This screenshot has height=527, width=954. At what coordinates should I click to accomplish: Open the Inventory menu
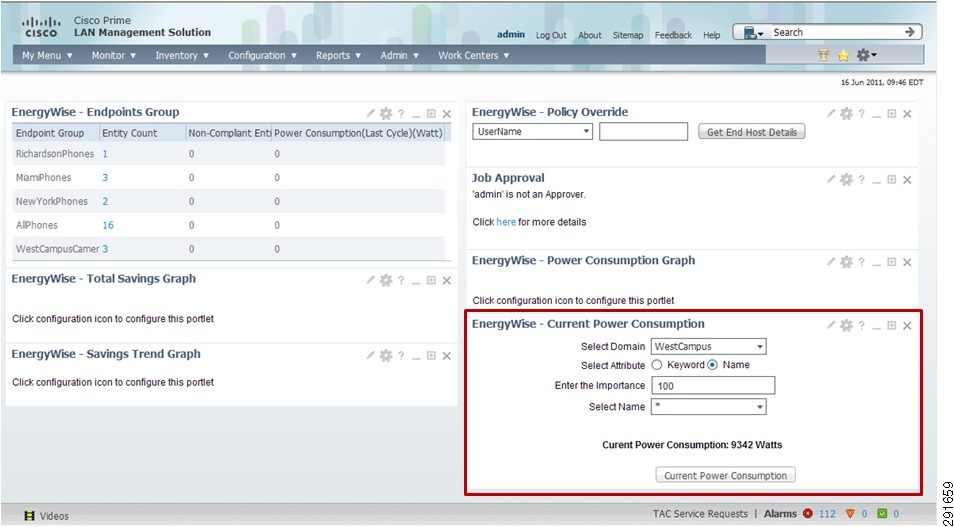pyautogui.click(x=182, y=55)
